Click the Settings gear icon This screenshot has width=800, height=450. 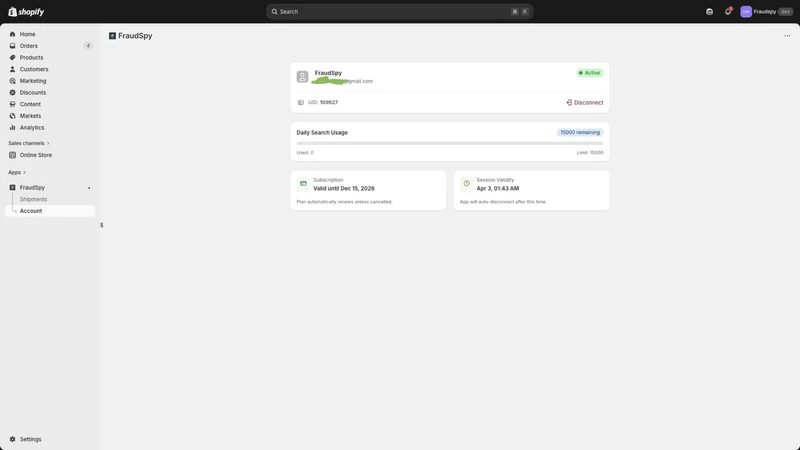coord(13,439)
